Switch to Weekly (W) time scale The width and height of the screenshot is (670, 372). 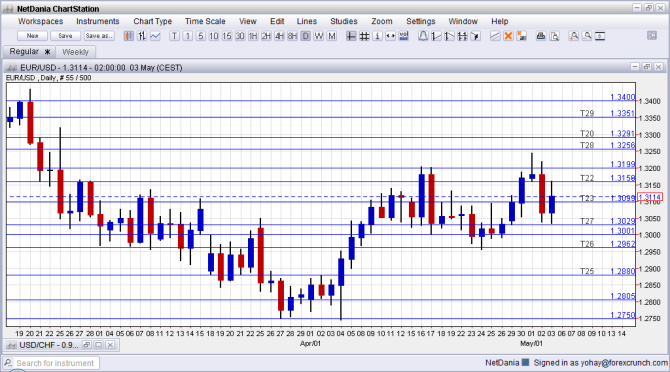click(319, 36)
